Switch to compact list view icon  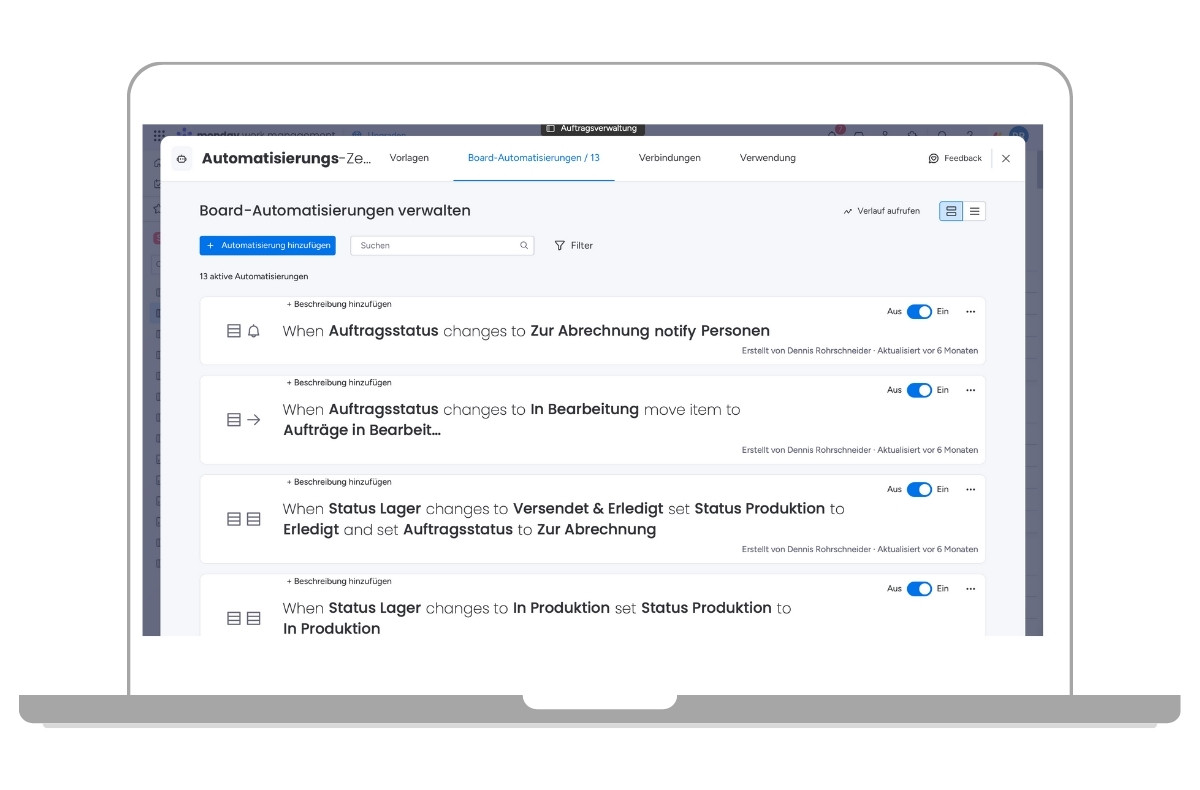point(974,211)
